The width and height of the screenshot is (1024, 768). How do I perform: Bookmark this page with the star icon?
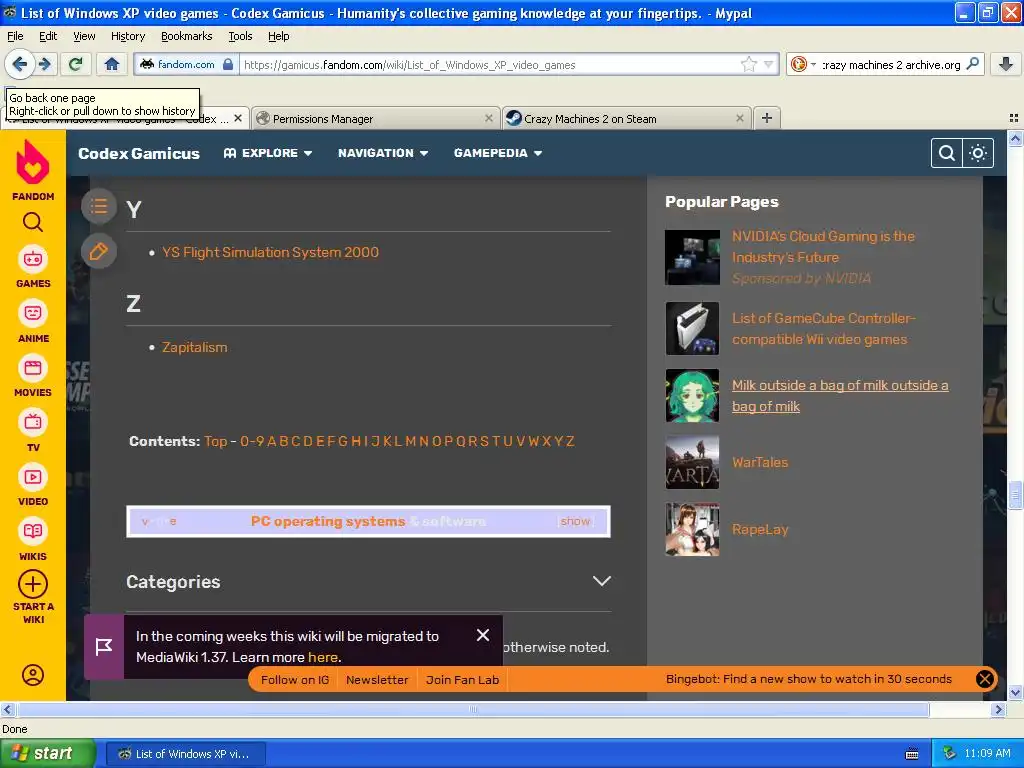[748, 64]
